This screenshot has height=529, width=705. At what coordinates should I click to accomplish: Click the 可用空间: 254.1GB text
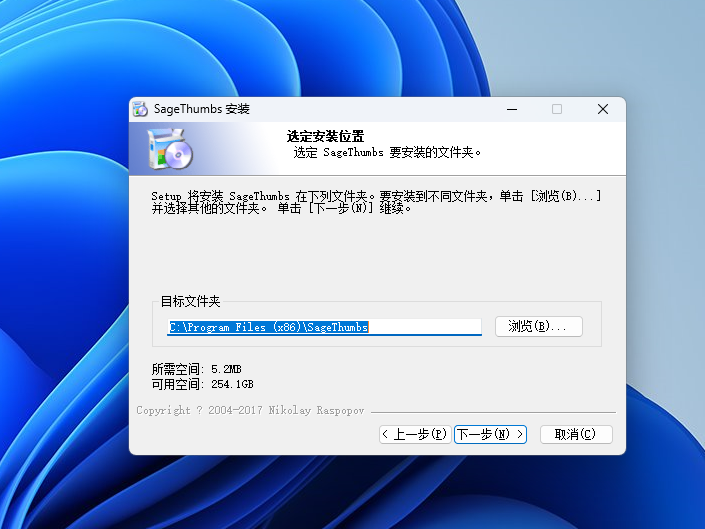(202, 384)
